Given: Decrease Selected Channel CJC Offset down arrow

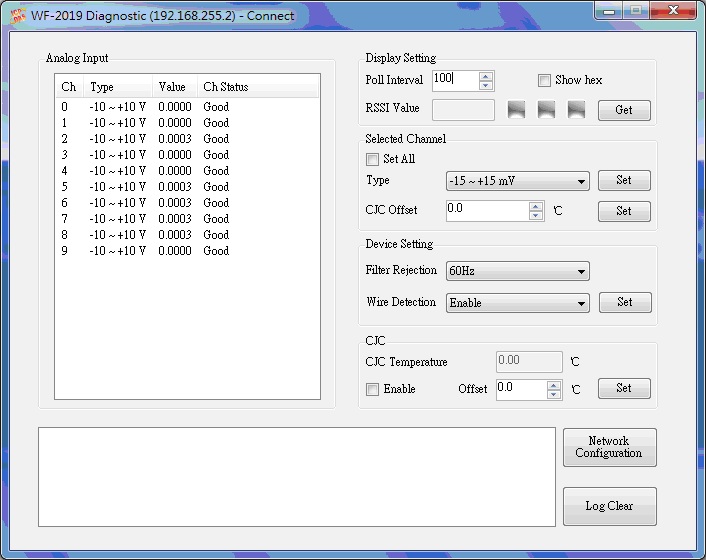Looking at the screenshot, I should pyautogui.click(x=535, y=216).
